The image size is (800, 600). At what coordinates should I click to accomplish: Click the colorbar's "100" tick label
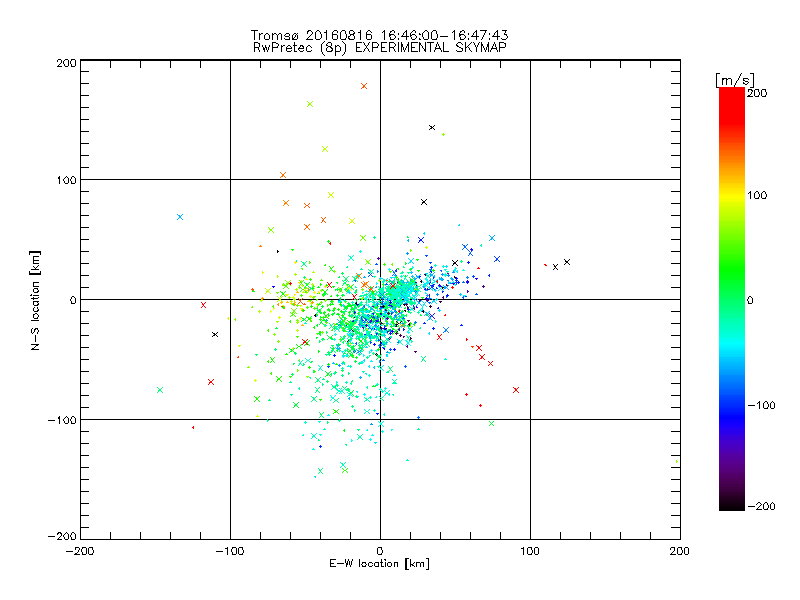[x=757, y=195]
